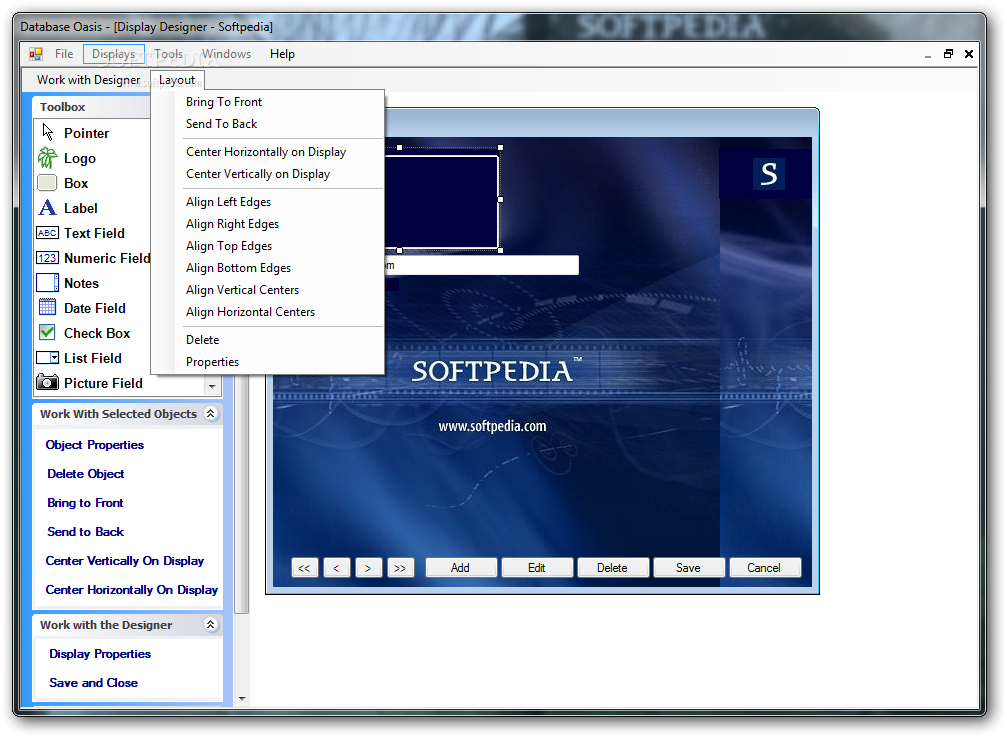Click the Edit button on display
This screenshot has width=1007, height=737.
coord(536,568)
